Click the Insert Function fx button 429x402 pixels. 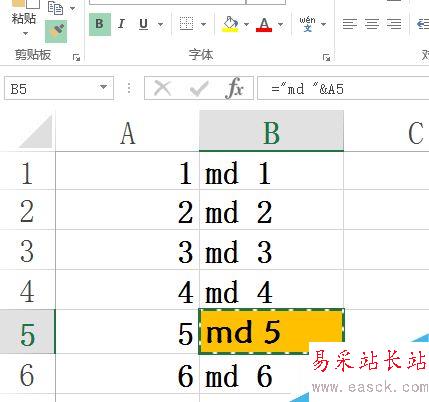[x=235, y=88]
